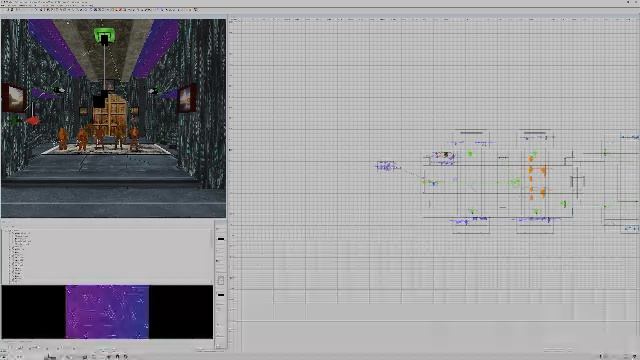Select the left wall painting in 3D view
Viewport: 640px width, 360px height.
(14, 98)
